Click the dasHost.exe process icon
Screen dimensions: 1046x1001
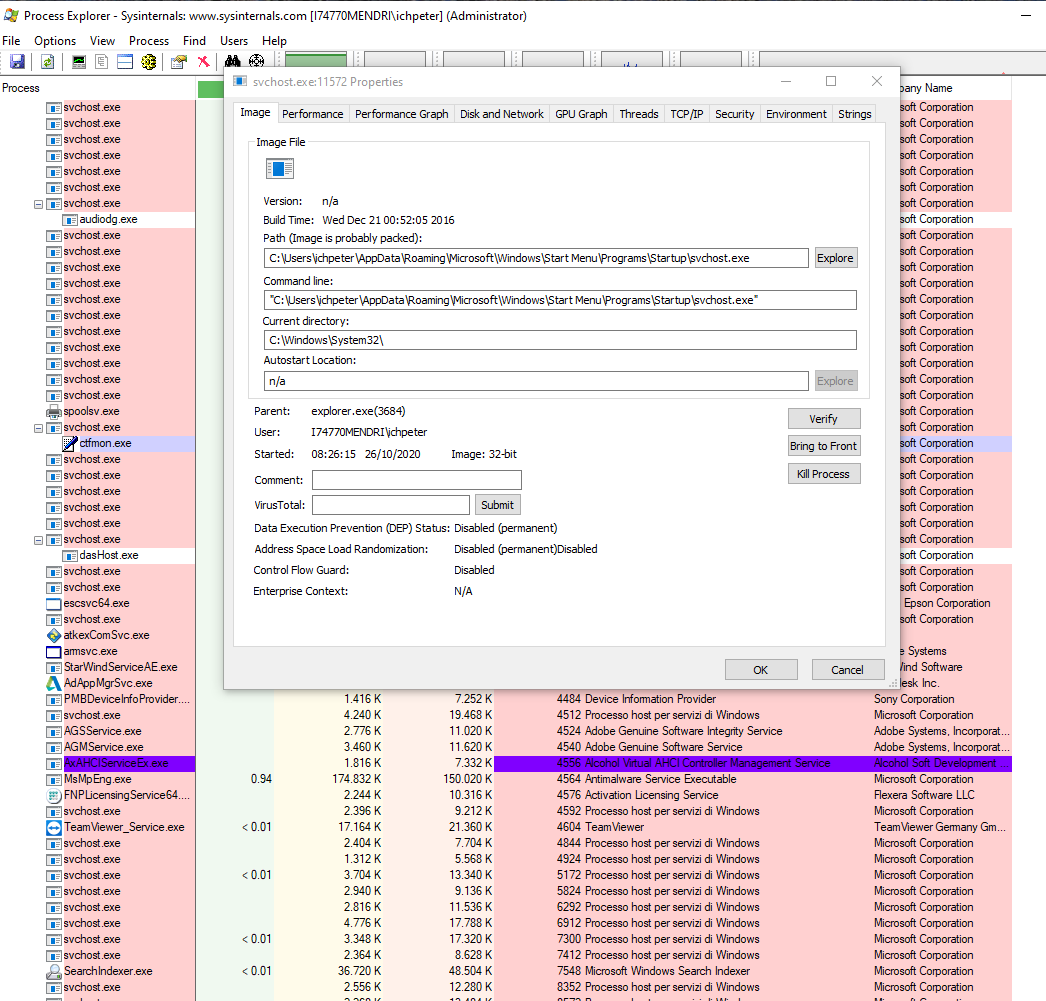70,556
